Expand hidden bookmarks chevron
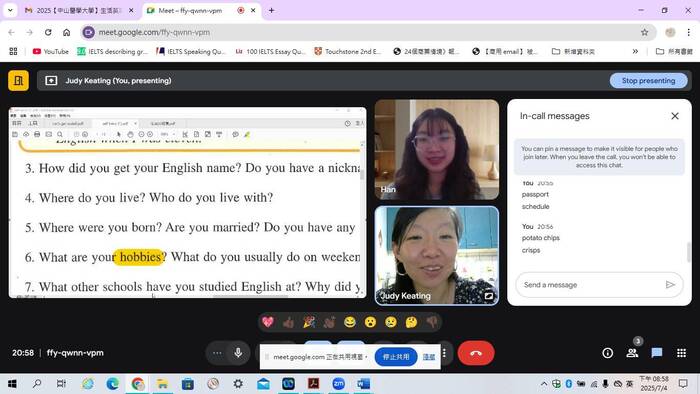Image resolution: width=700 pixels, height=394 pixels. (x=635, y=51)
